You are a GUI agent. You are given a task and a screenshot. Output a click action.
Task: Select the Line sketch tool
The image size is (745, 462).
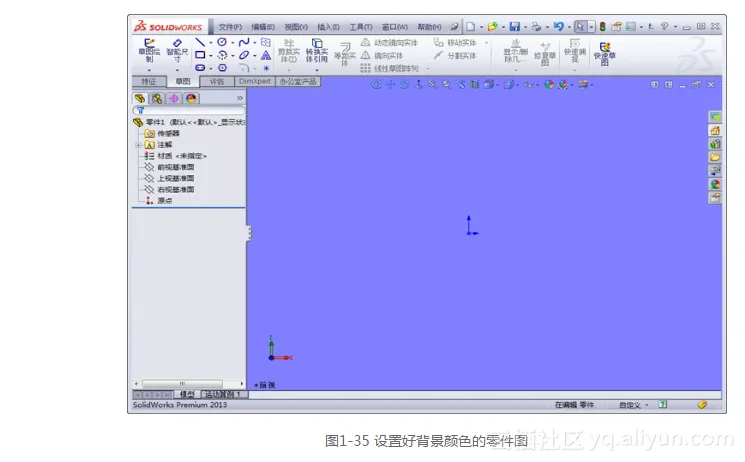[200, 42]
